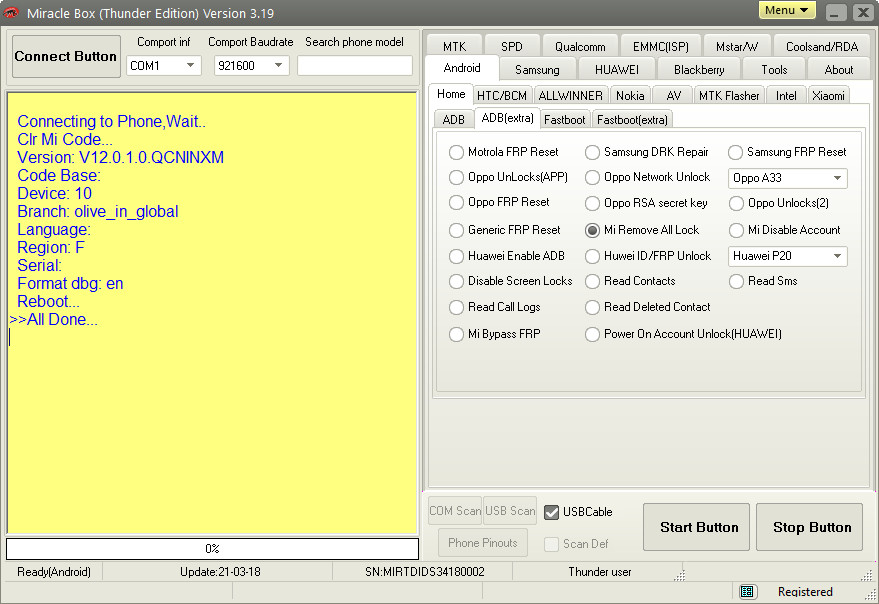This screenshot has width=879, height=604.
Task: Open the About tab
Action: 839,70
